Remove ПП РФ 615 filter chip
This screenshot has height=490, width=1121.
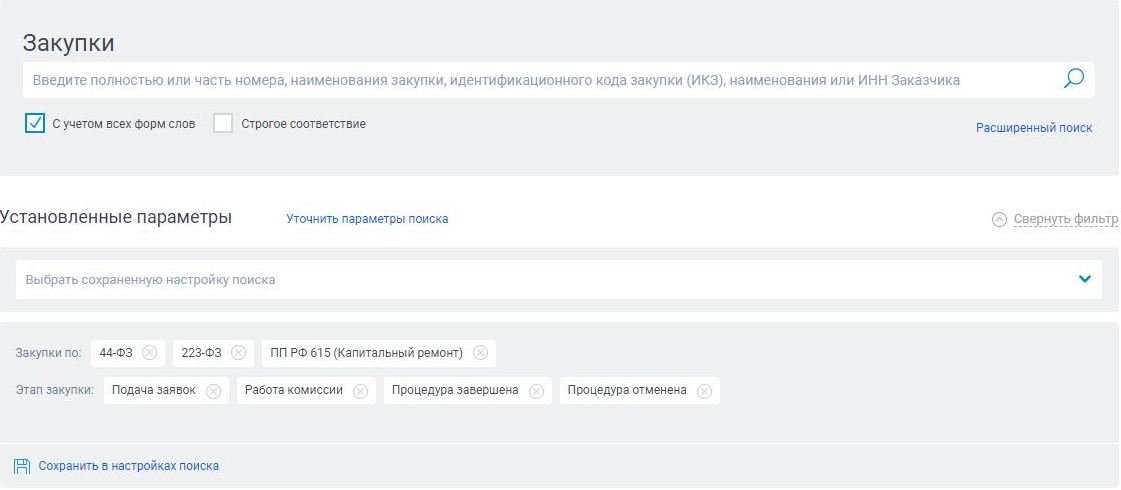tap(480, 353)
